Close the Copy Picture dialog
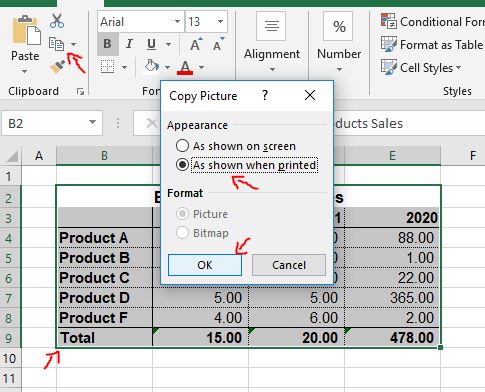The width and height of the screenshot is (485, 392). (310, 96)
